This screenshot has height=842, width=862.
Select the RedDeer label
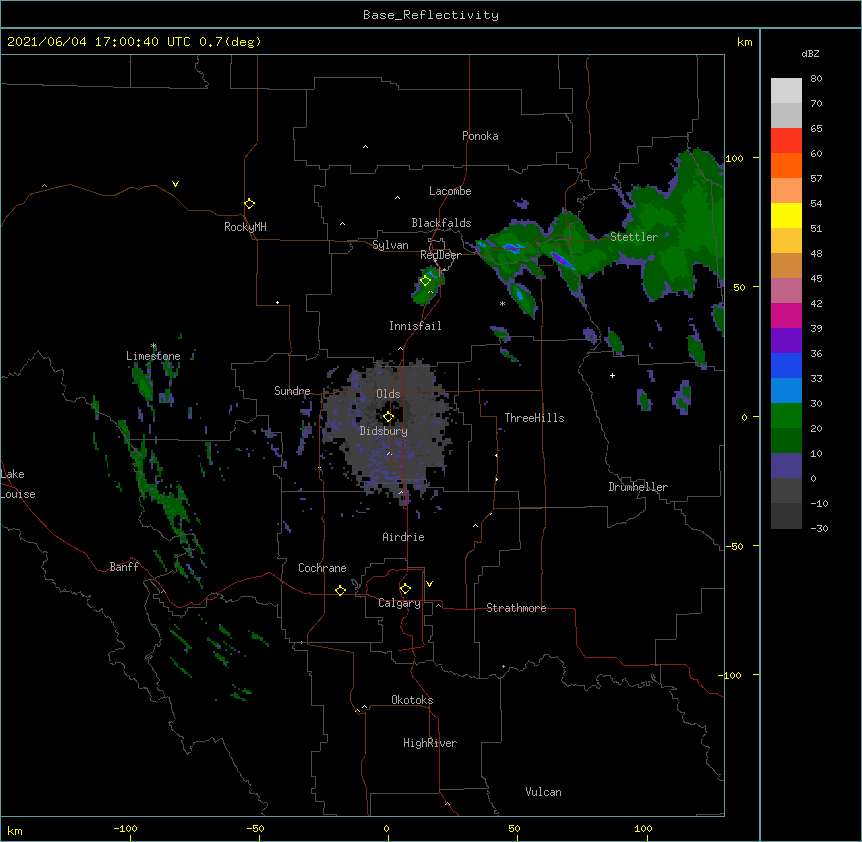tap(440, 255)
